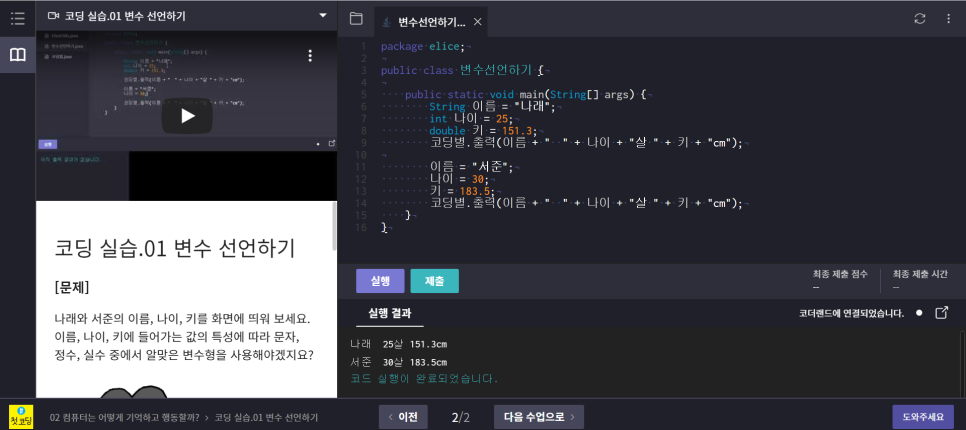Open the editor more options menu
The width and height of the screenshot is (966, 430).
(948, 18)
